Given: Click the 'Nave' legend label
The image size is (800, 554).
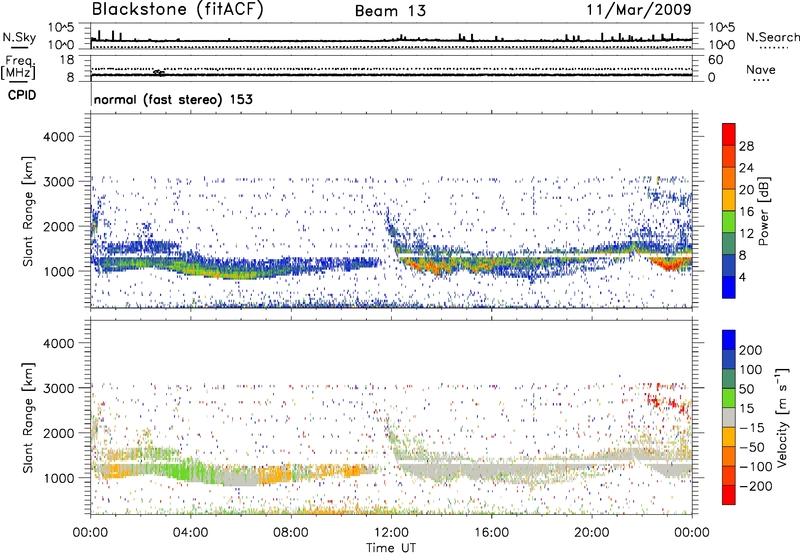Looking at the screenshot, I should (761, 69).
